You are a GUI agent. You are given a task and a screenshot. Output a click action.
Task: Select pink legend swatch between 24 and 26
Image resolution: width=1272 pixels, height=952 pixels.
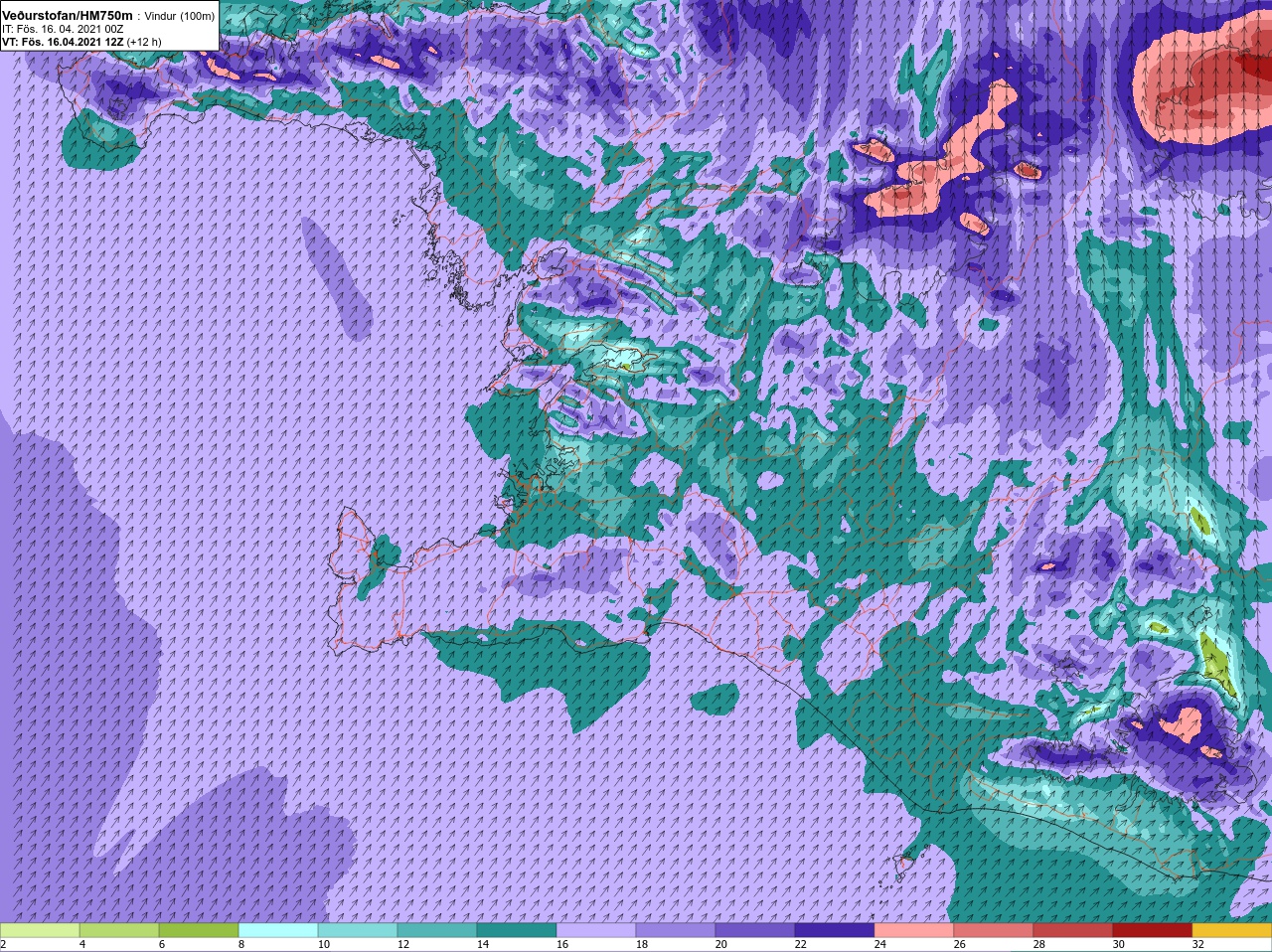coord(914,930)
